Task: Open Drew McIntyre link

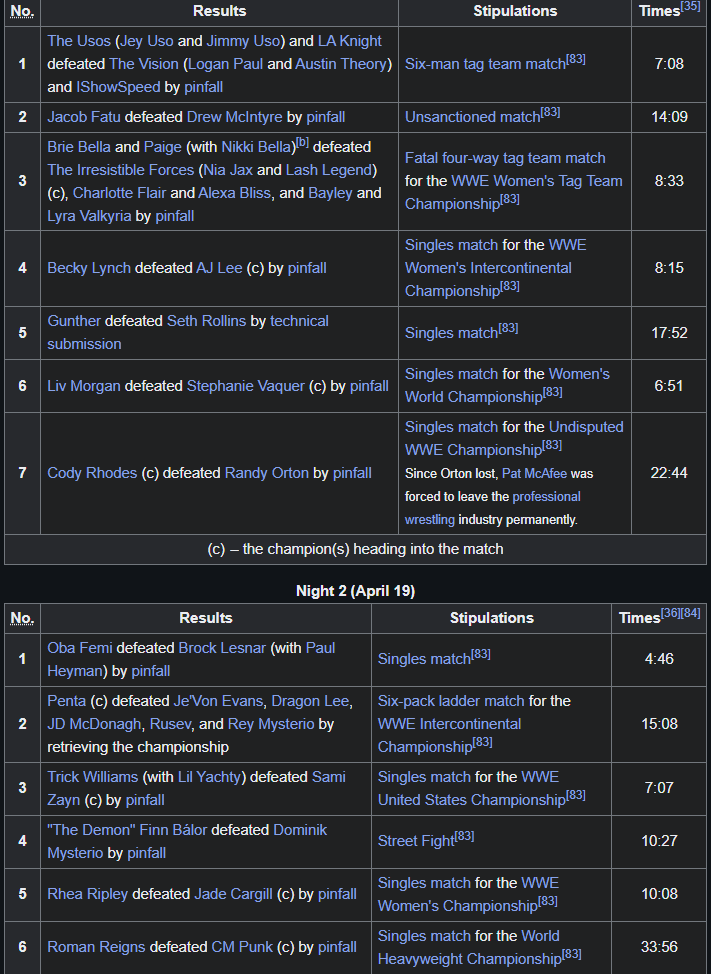Action: pos(234,117)
